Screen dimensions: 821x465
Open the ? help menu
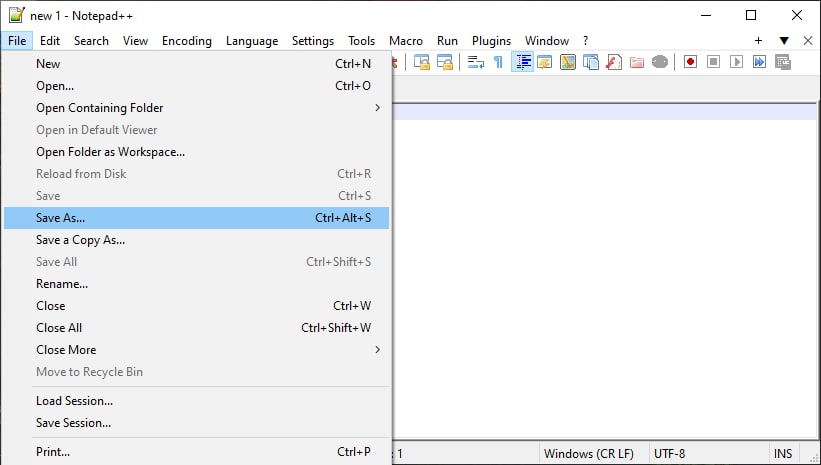coord(585,41)
